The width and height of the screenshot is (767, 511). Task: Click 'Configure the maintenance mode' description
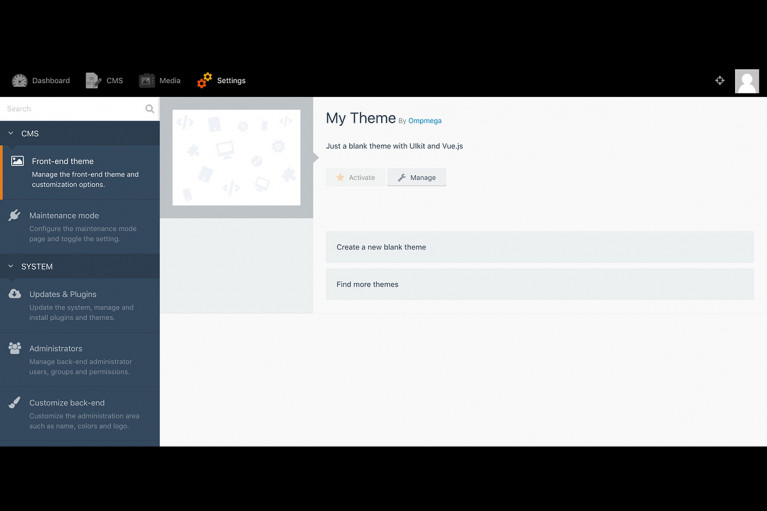(83, 234)
